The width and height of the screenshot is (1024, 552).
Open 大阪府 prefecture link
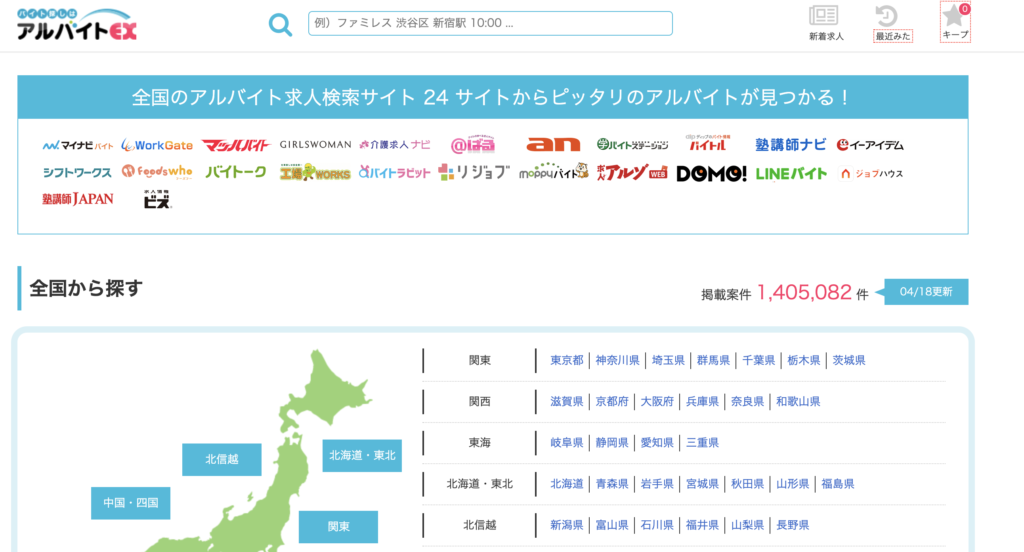click(x=657, y=402)
